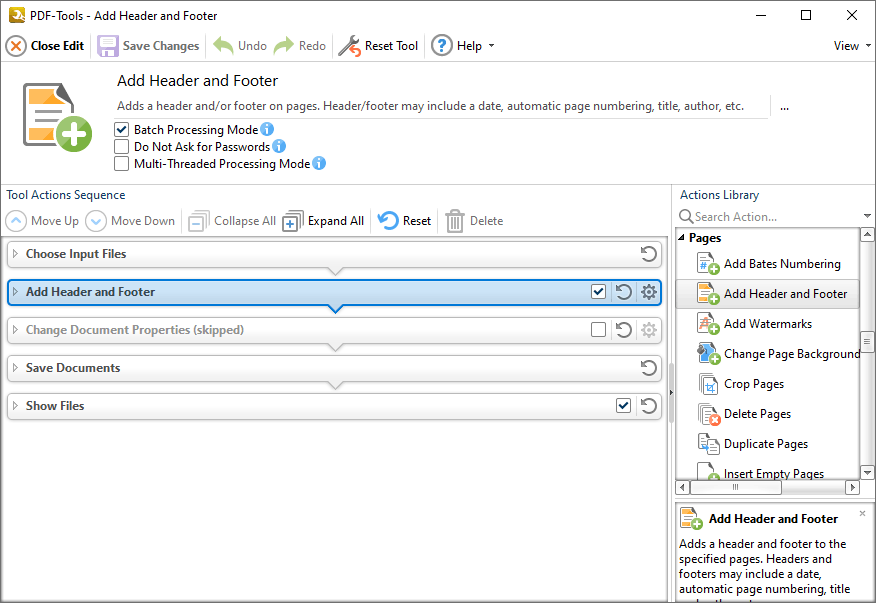
Task: Enable Multi-Threaded Processing Mode
Action: click(121, 164)
